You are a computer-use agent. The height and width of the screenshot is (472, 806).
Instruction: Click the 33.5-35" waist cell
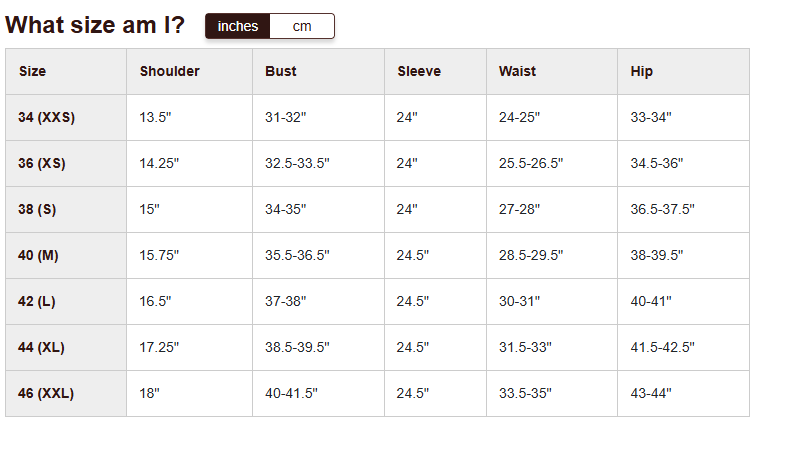tap(525, 394)
